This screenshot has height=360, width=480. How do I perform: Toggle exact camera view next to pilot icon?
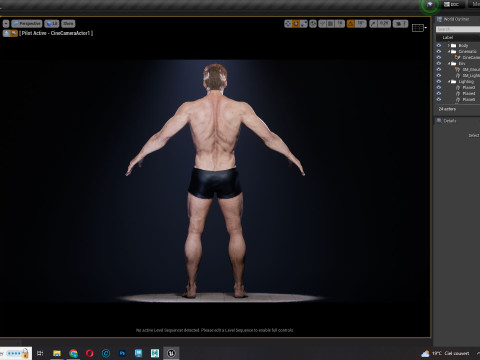coord(14,33)
